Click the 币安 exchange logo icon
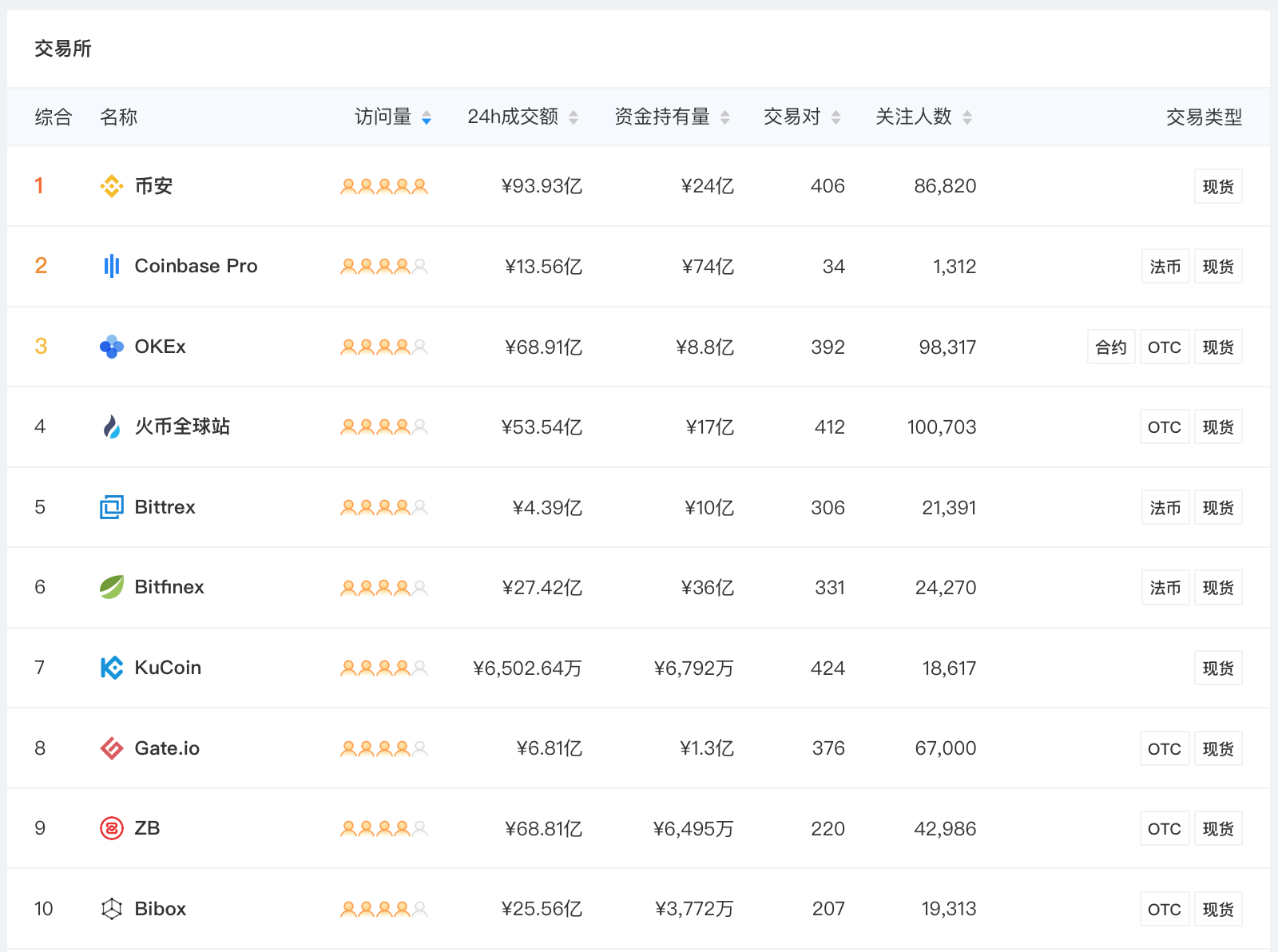1278x952 pixels. click(x=112, y=186)
